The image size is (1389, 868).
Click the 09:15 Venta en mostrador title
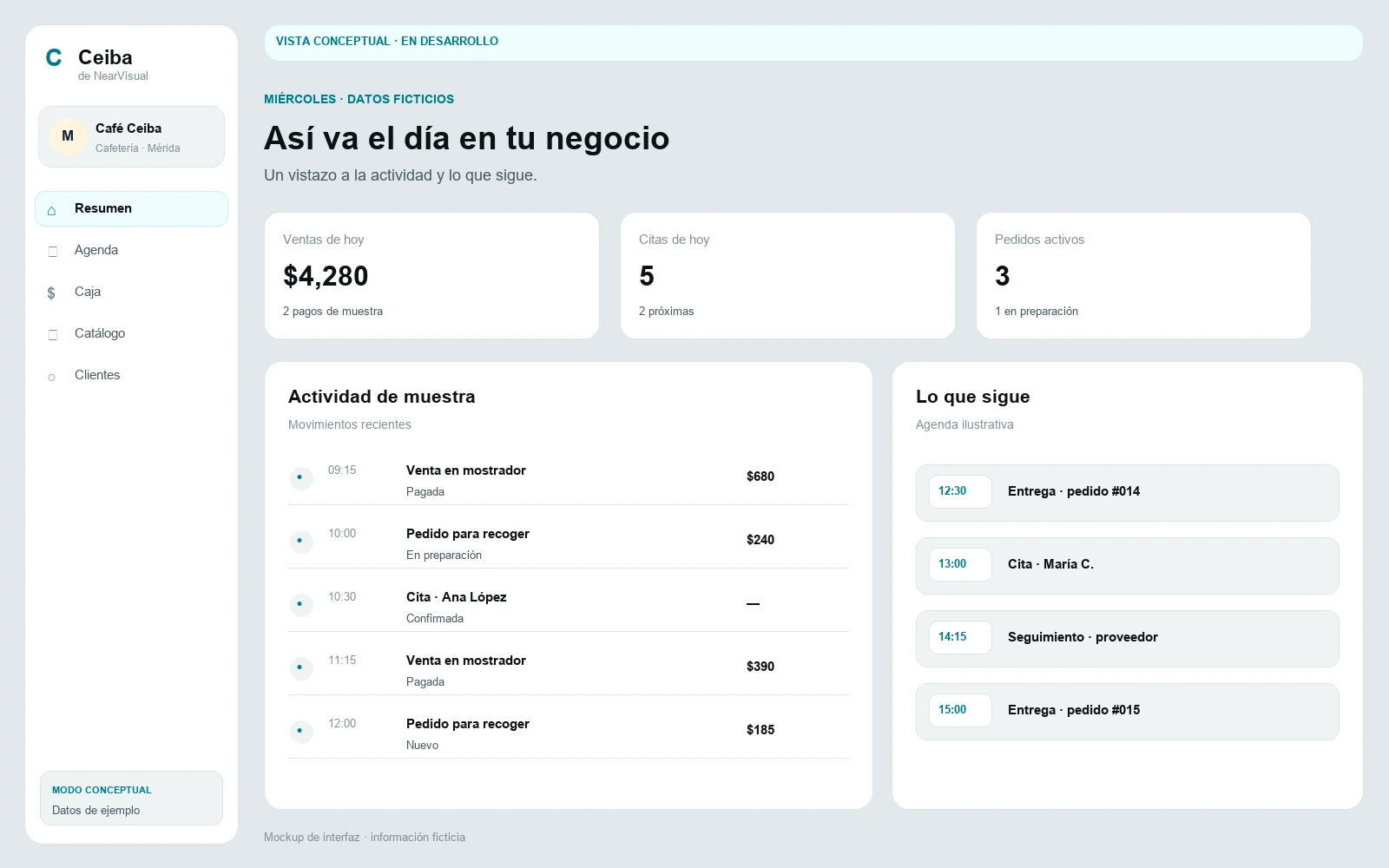tap(466, 470)
